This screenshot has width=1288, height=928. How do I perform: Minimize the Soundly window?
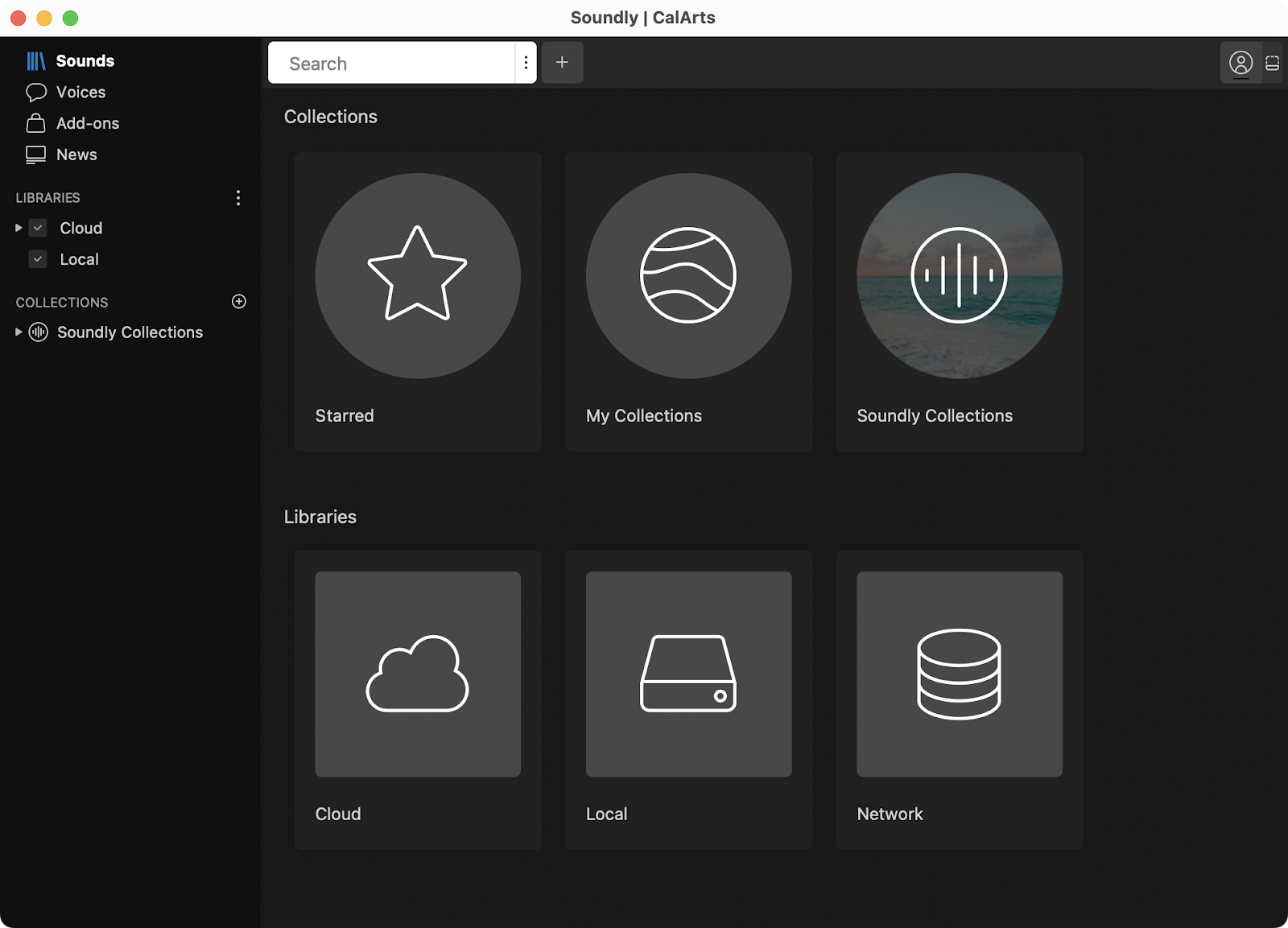tap(44, 18)
